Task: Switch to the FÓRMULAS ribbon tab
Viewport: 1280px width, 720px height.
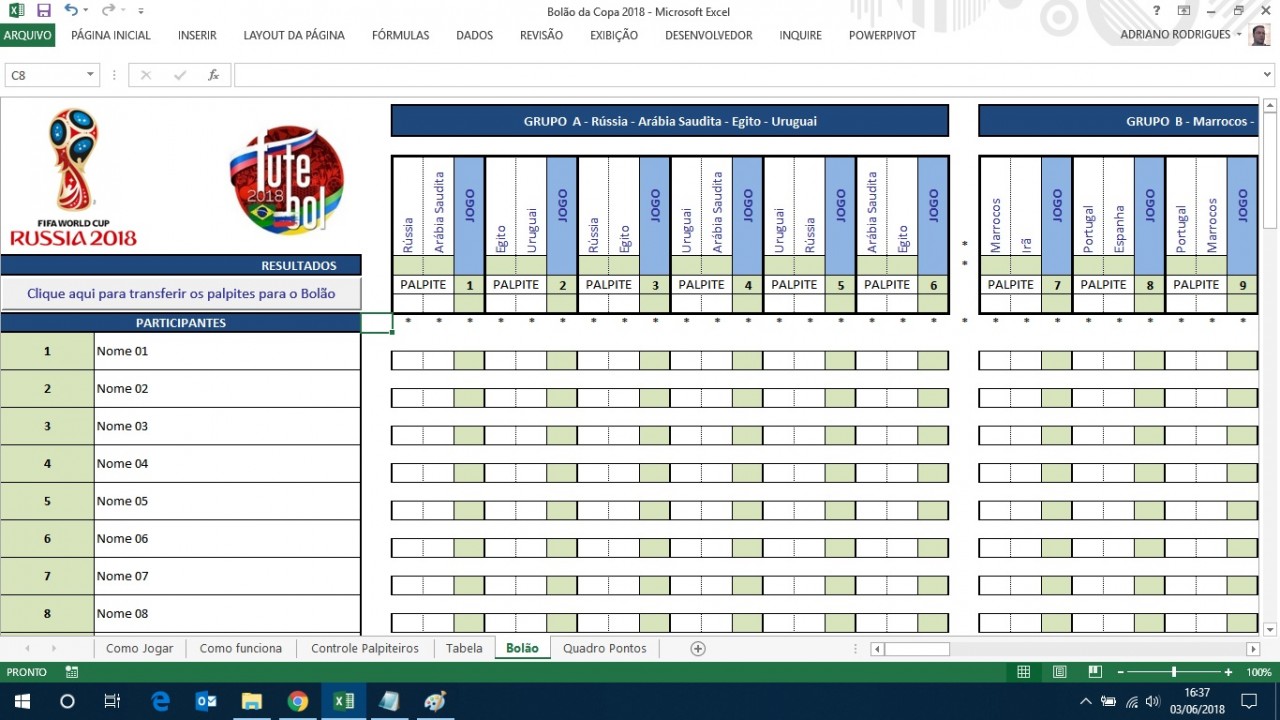Action: pyautogui.click(x=400, y=35)
